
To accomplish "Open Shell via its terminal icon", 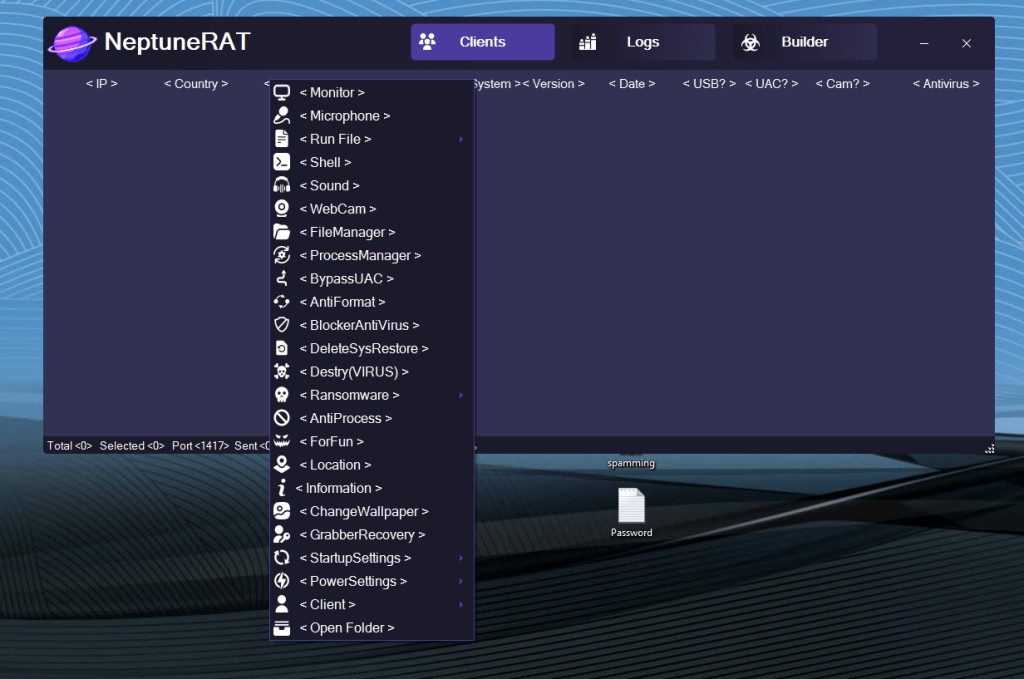I will (x=284, y=162).
